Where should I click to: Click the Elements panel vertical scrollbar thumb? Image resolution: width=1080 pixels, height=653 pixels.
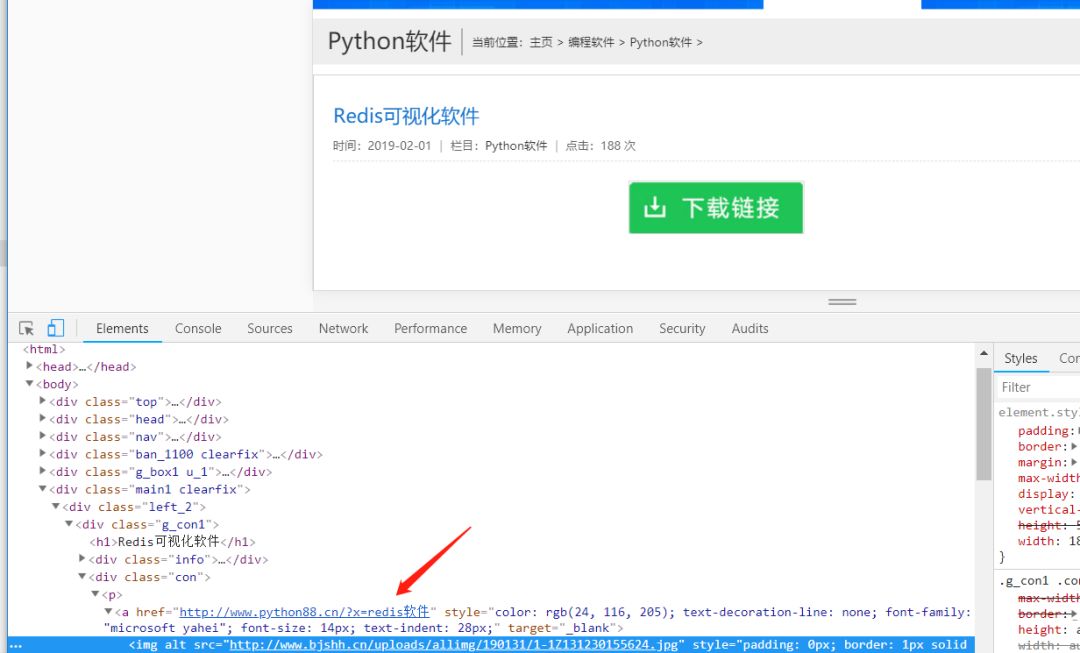click(x=984, y=424)
